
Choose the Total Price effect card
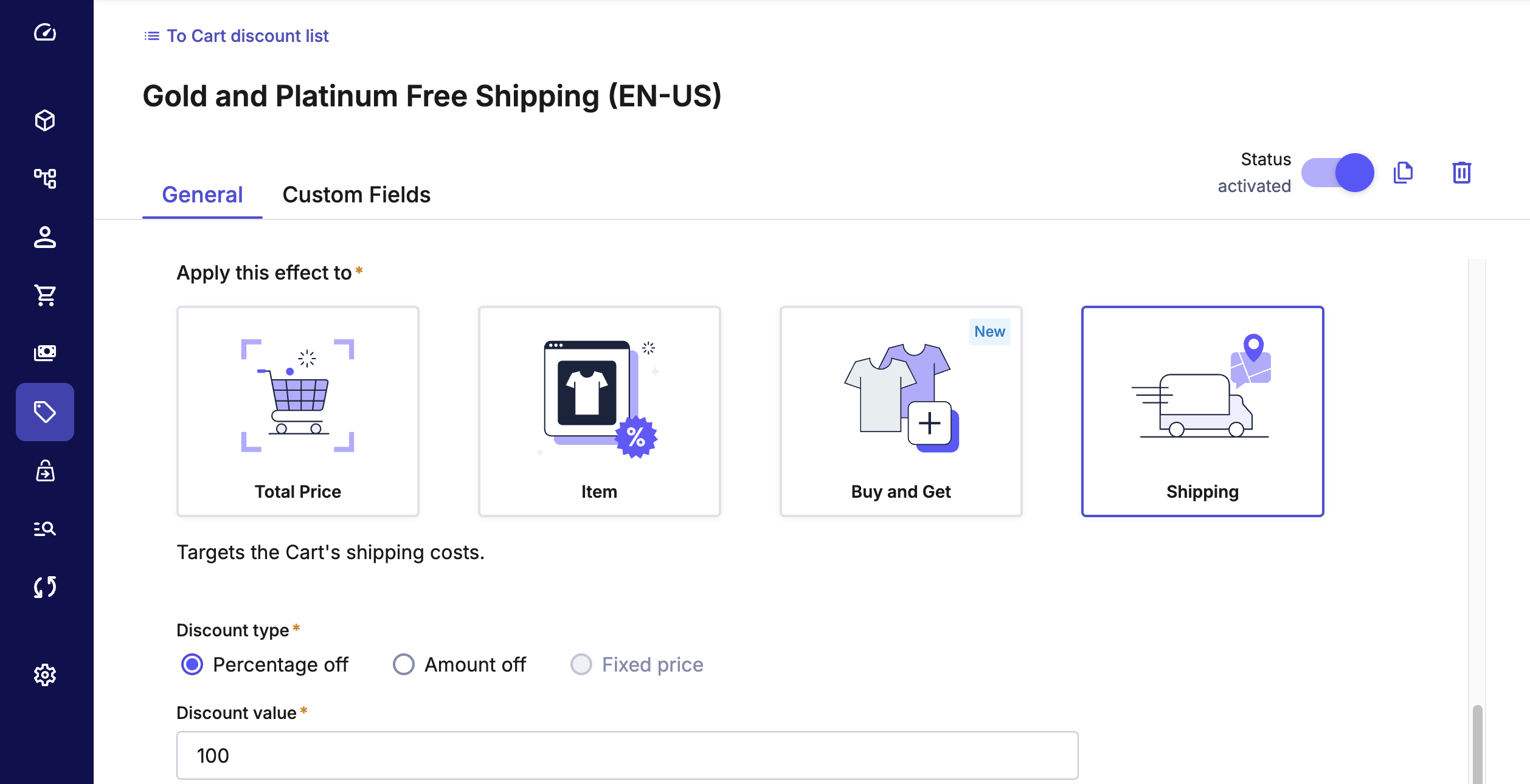298,411
